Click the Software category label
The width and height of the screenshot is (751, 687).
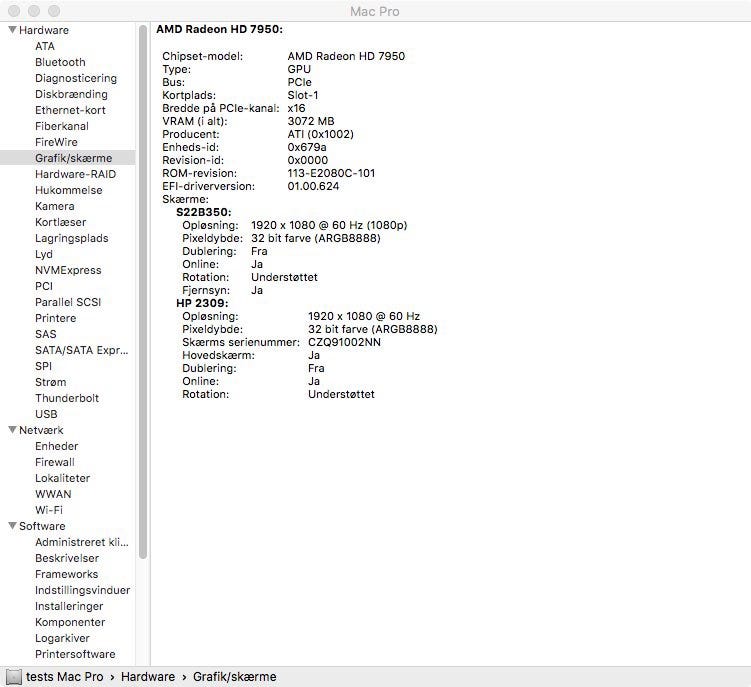(42, 526)
